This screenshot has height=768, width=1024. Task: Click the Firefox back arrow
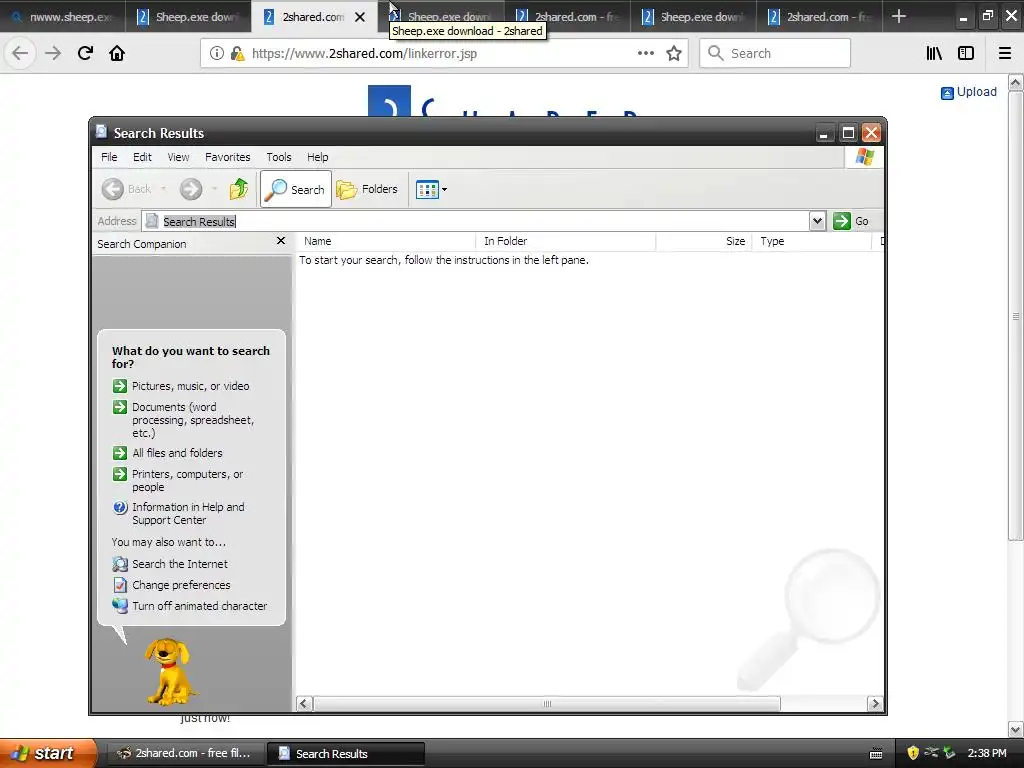pos(20,53)
